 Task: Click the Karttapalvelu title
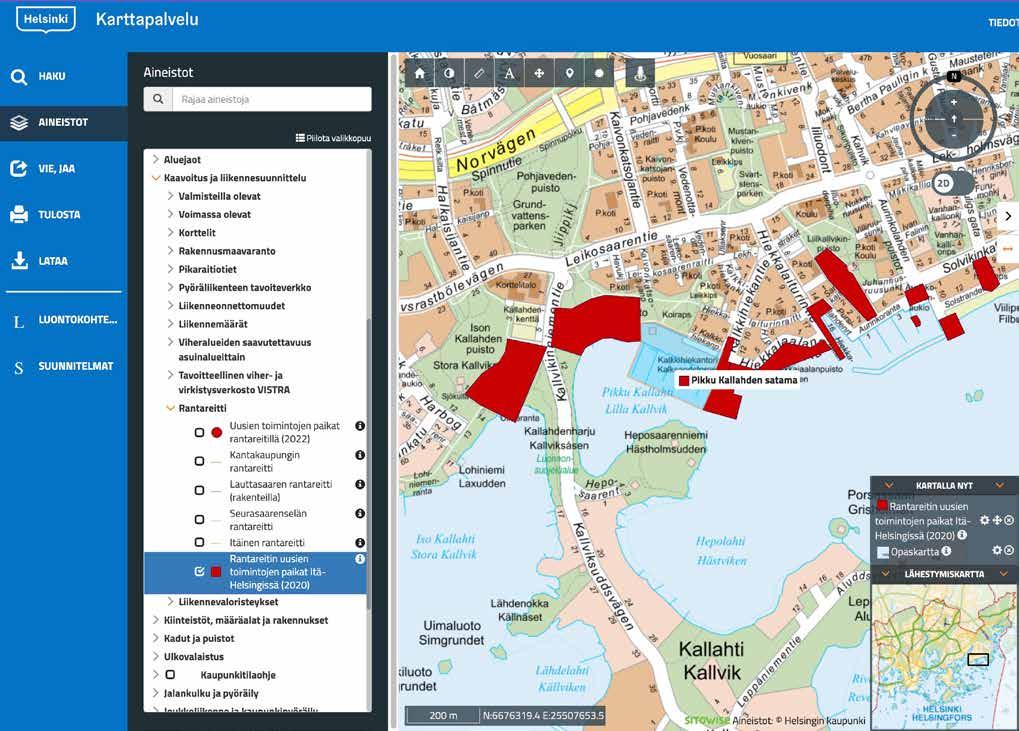point(147,19)
